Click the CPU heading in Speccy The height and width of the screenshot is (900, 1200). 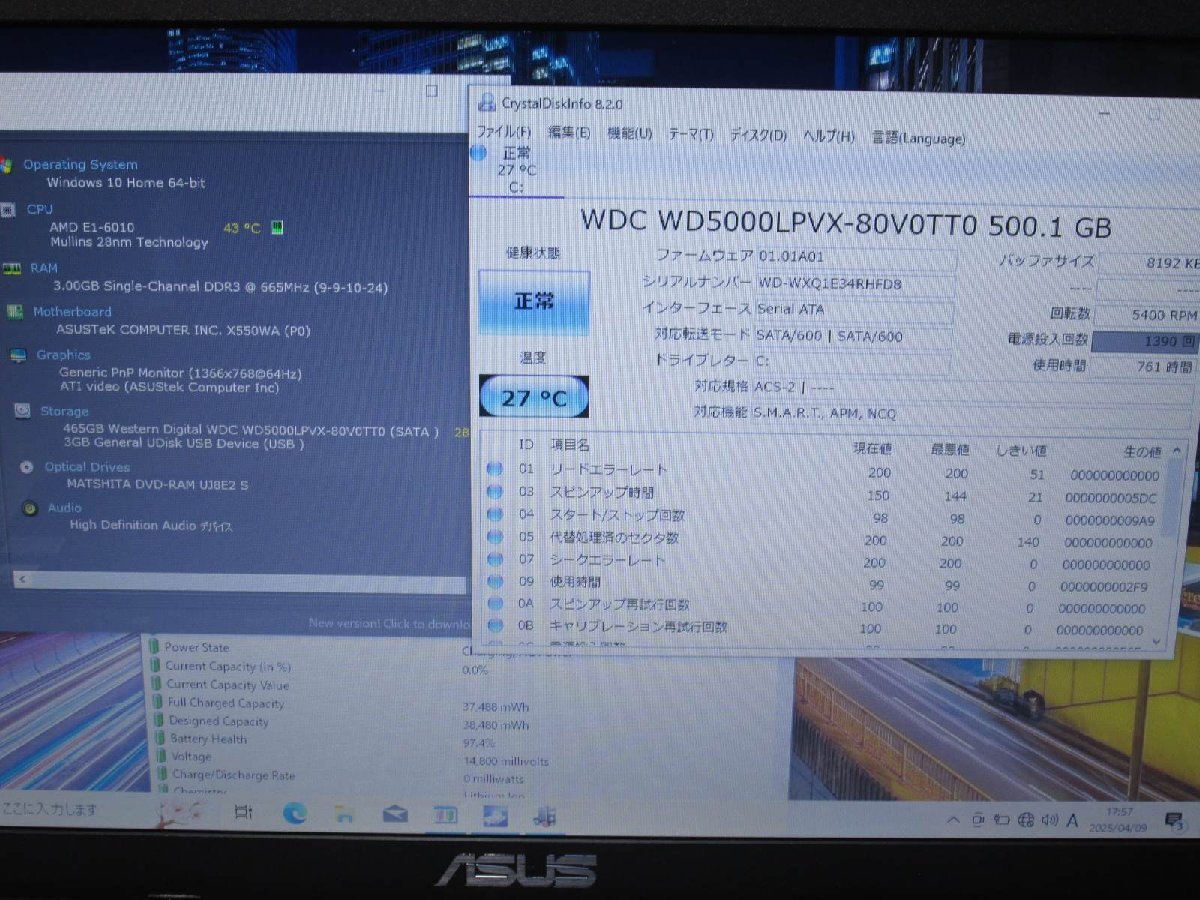pyautogui.click(x=40, y=209)
